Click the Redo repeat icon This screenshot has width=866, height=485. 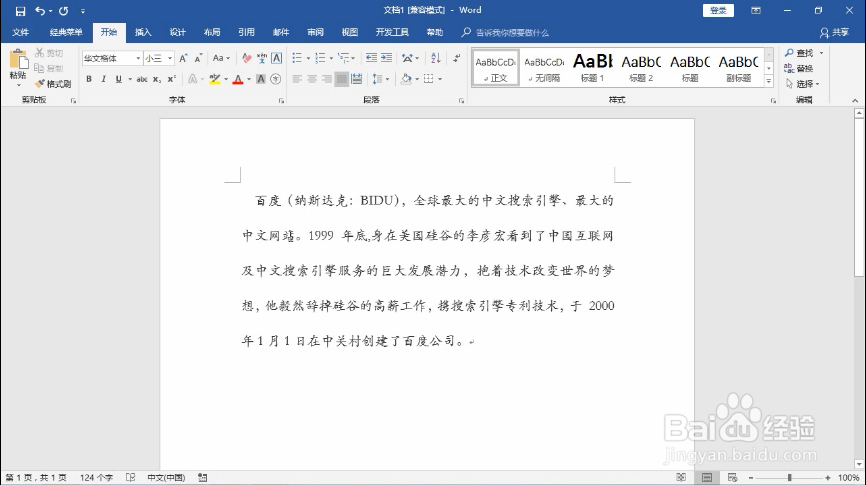pyautogui.click(x=64, y=10)
